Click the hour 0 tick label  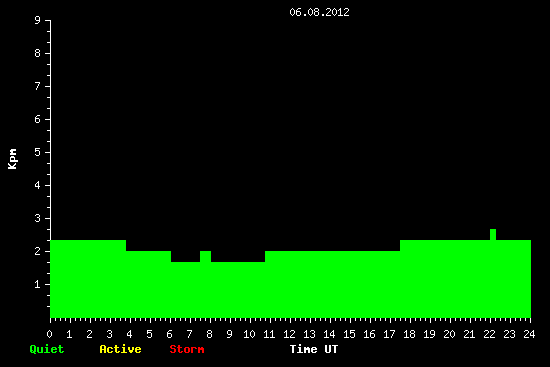pyautogui.click(x=49, y=334)
